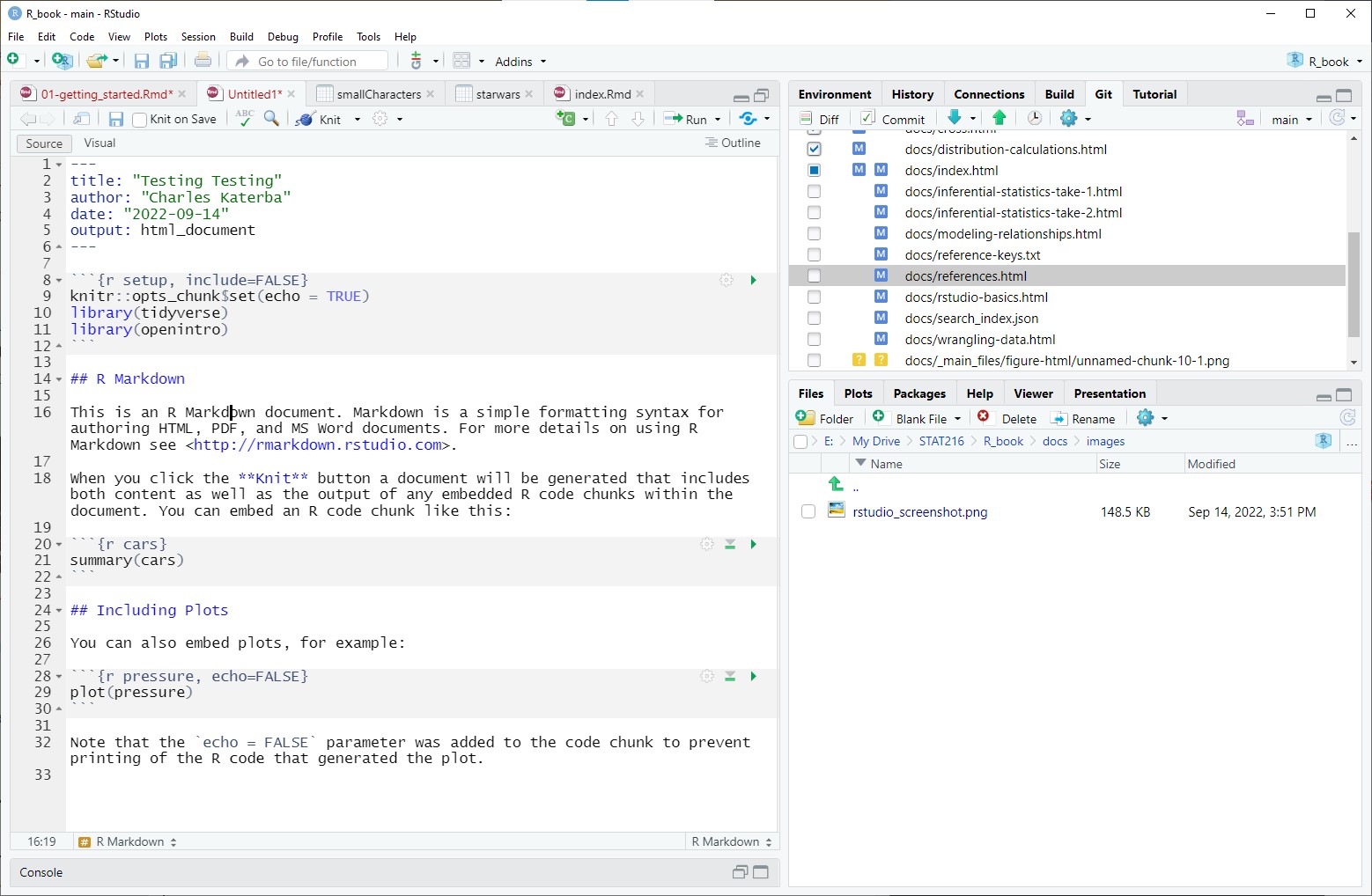The height and width of the screenshot is (896, 1372).
Task: Show document in new window icon
Action: pos(81,119)
